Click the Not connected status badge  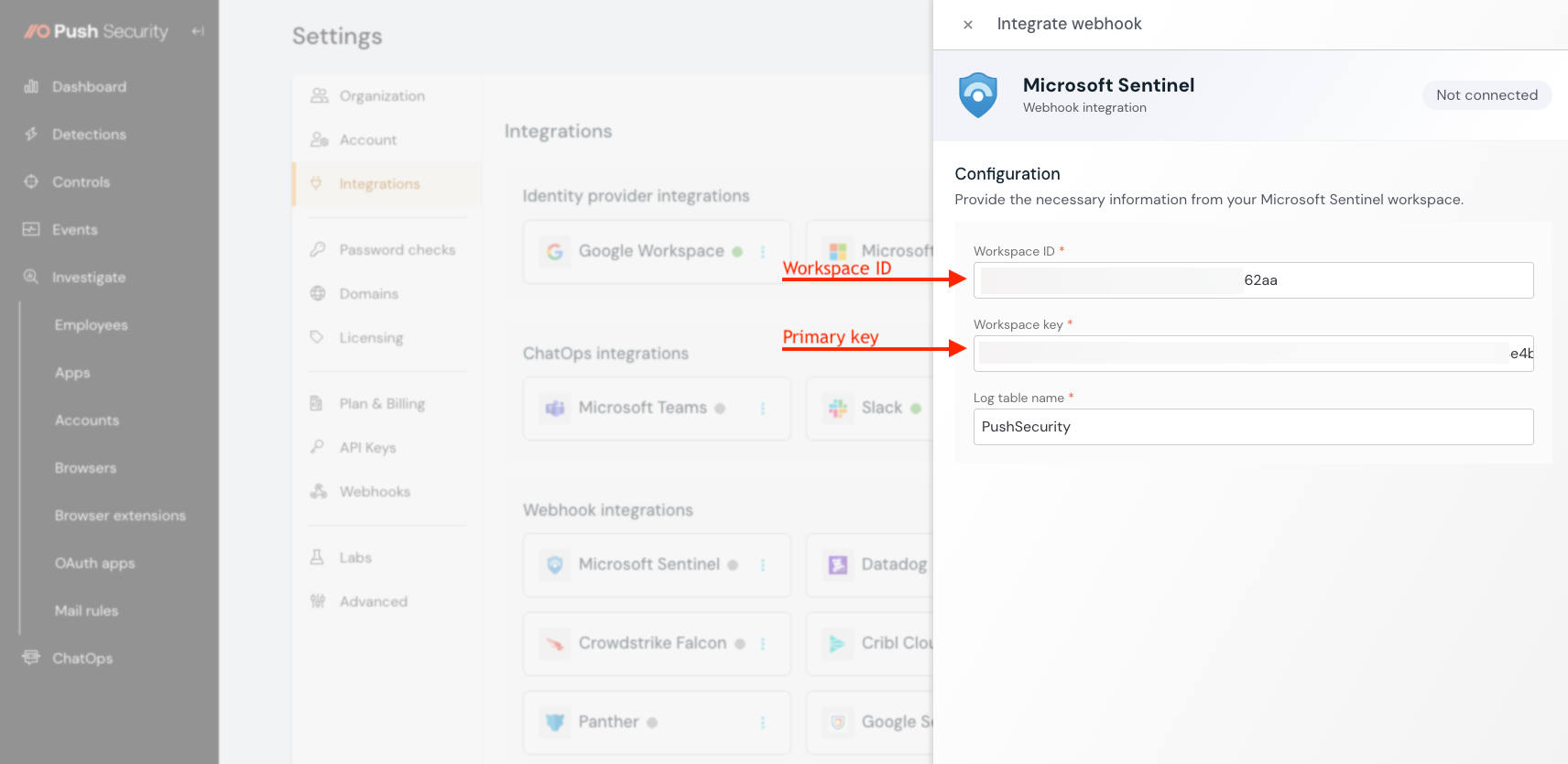[x=1486, y=95]
